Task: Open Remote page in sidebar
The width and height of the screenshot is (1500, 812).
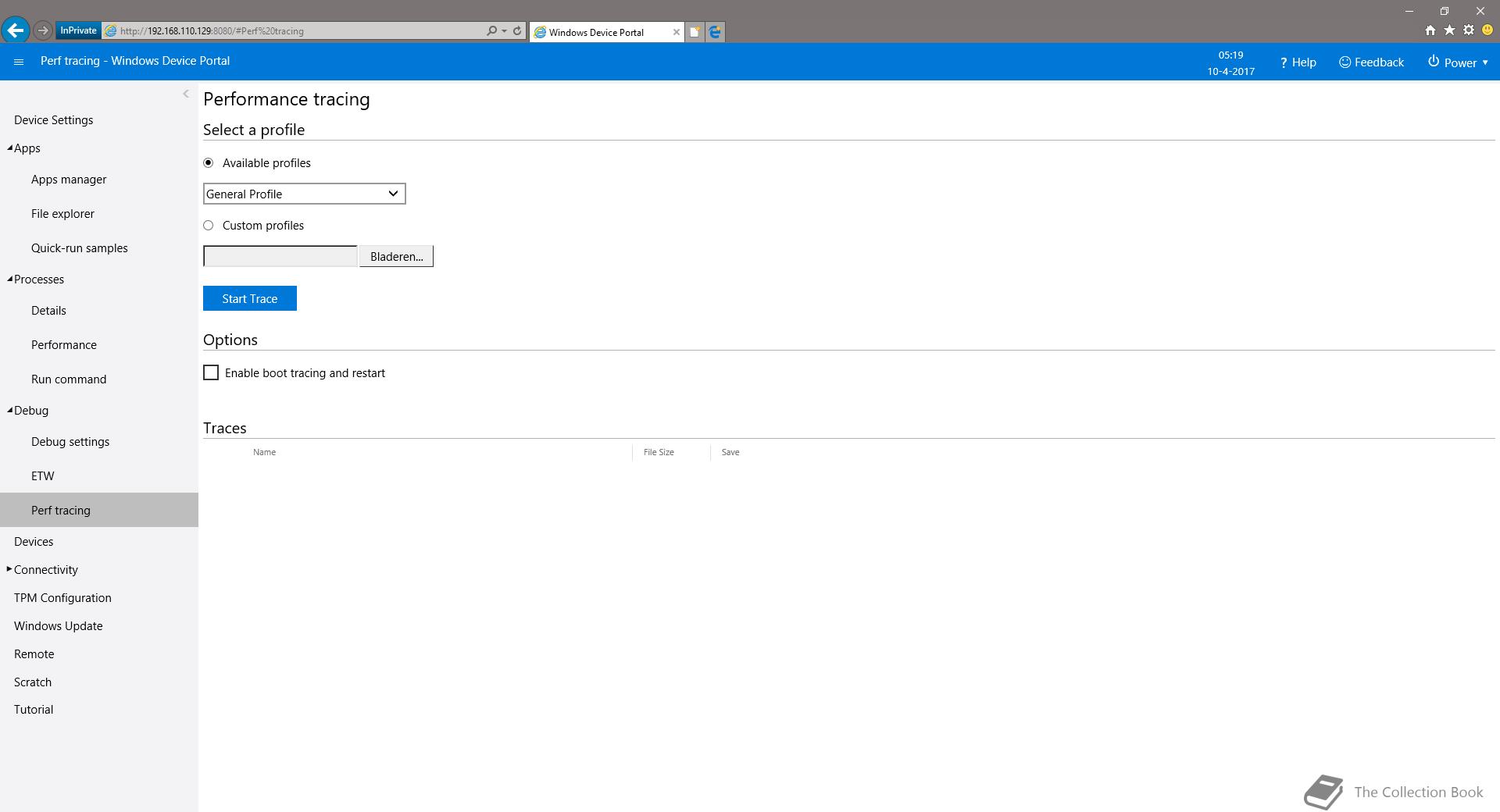Action: [34, 654]
